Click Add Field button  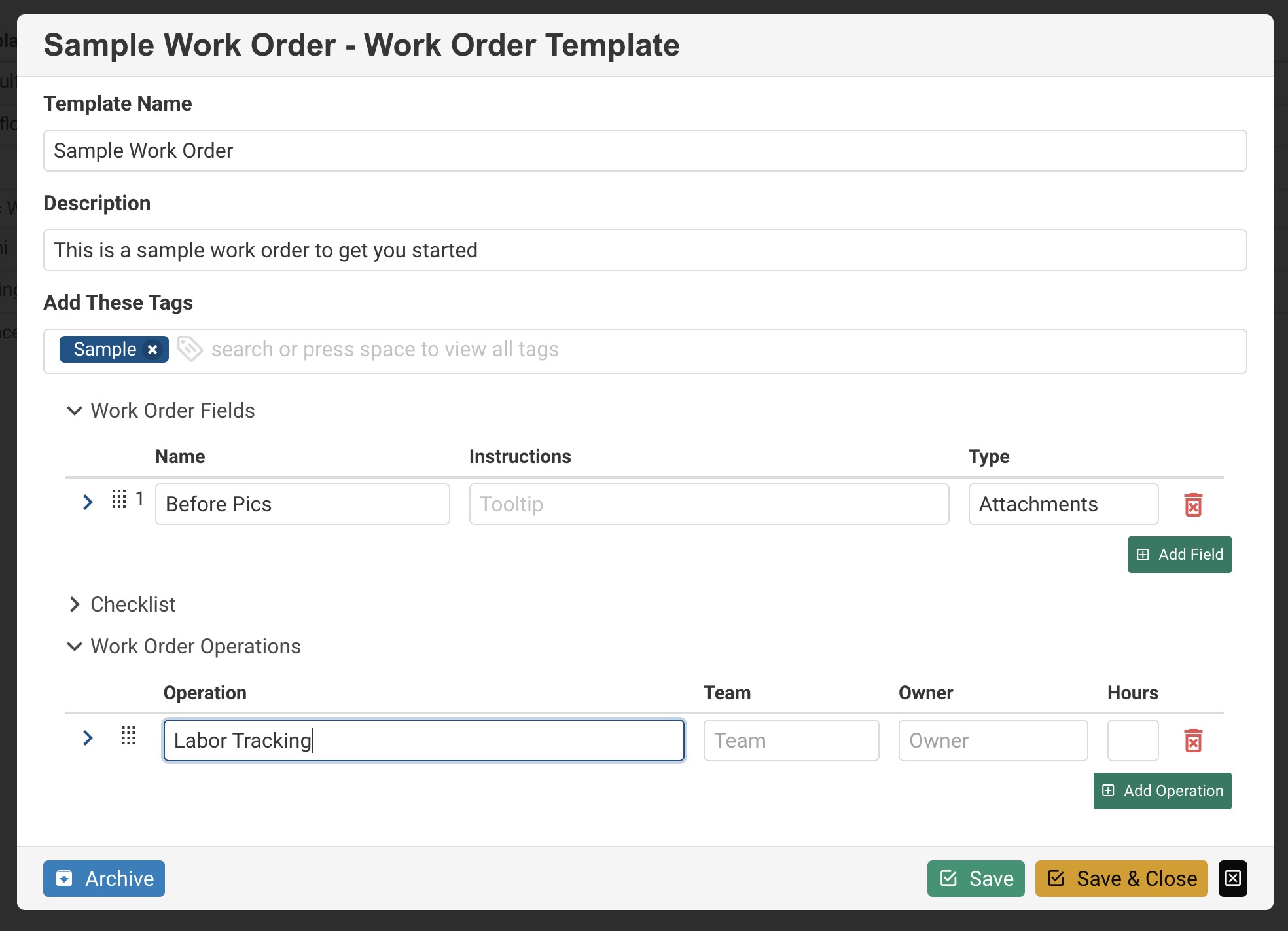click(x=1179, y=555)
